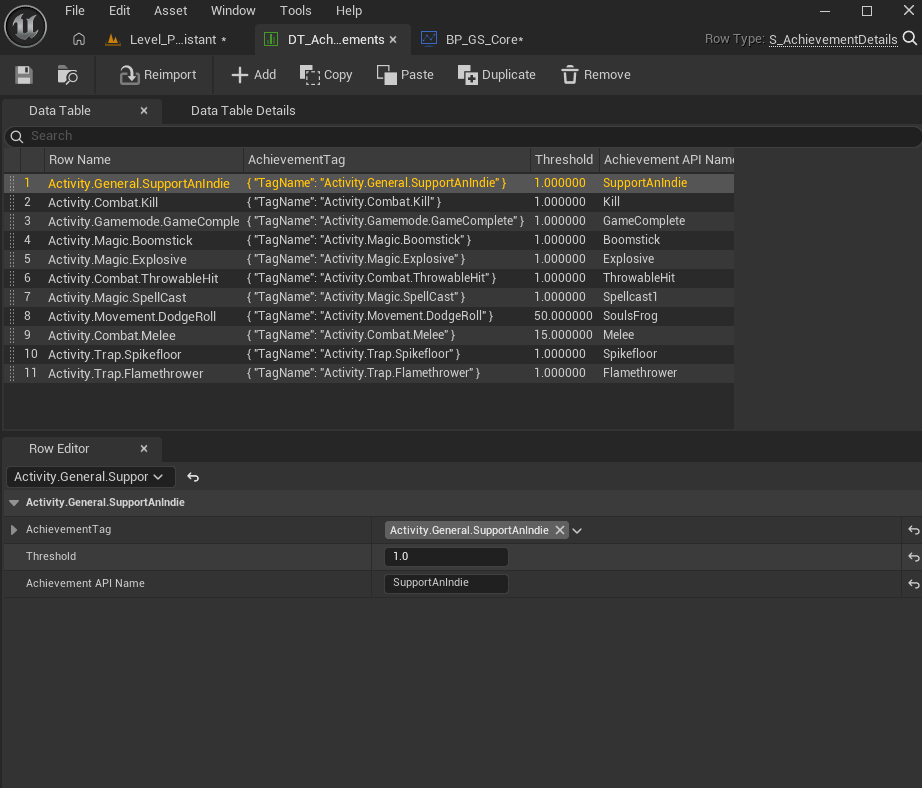Remove the selected row

[x=596, y=75]
